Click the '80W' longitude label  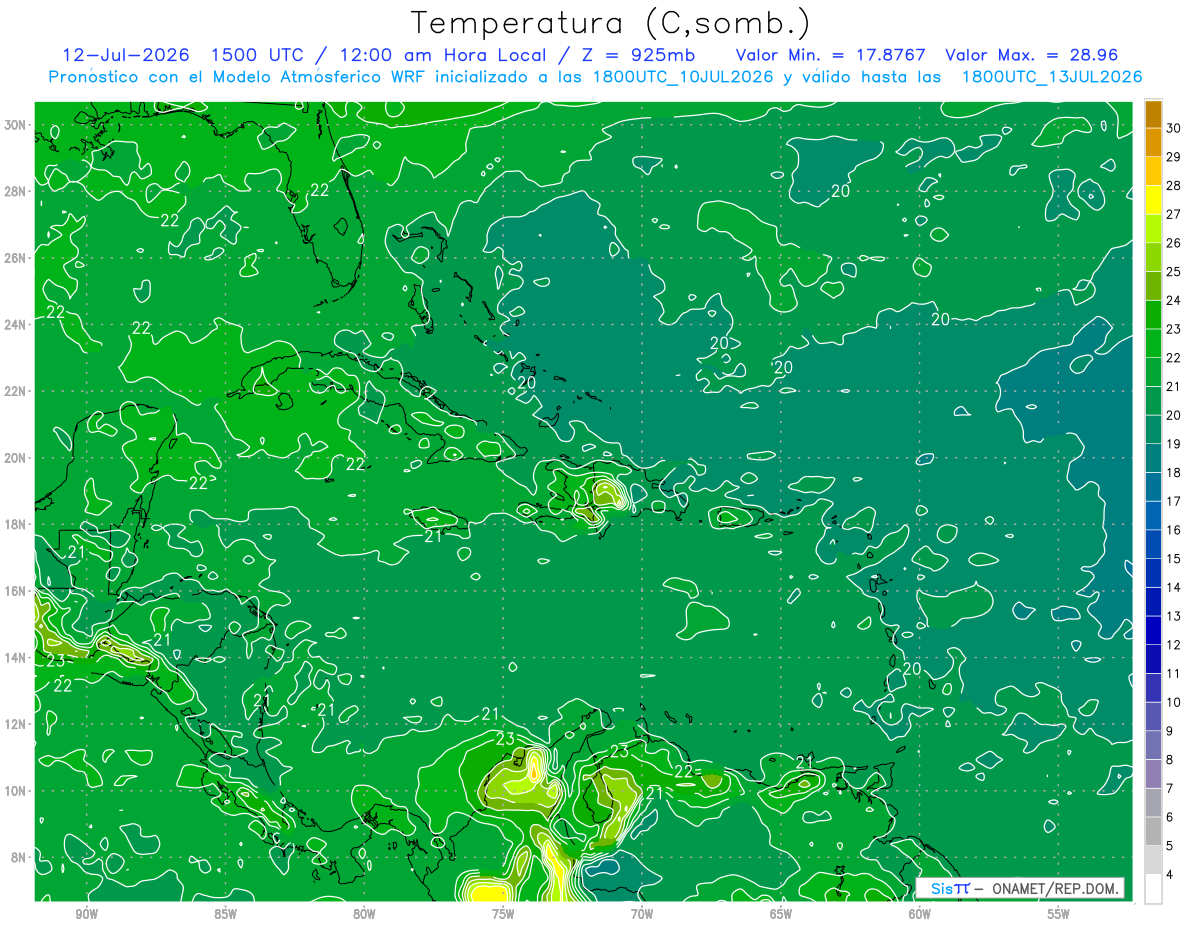tap(364, 914)
